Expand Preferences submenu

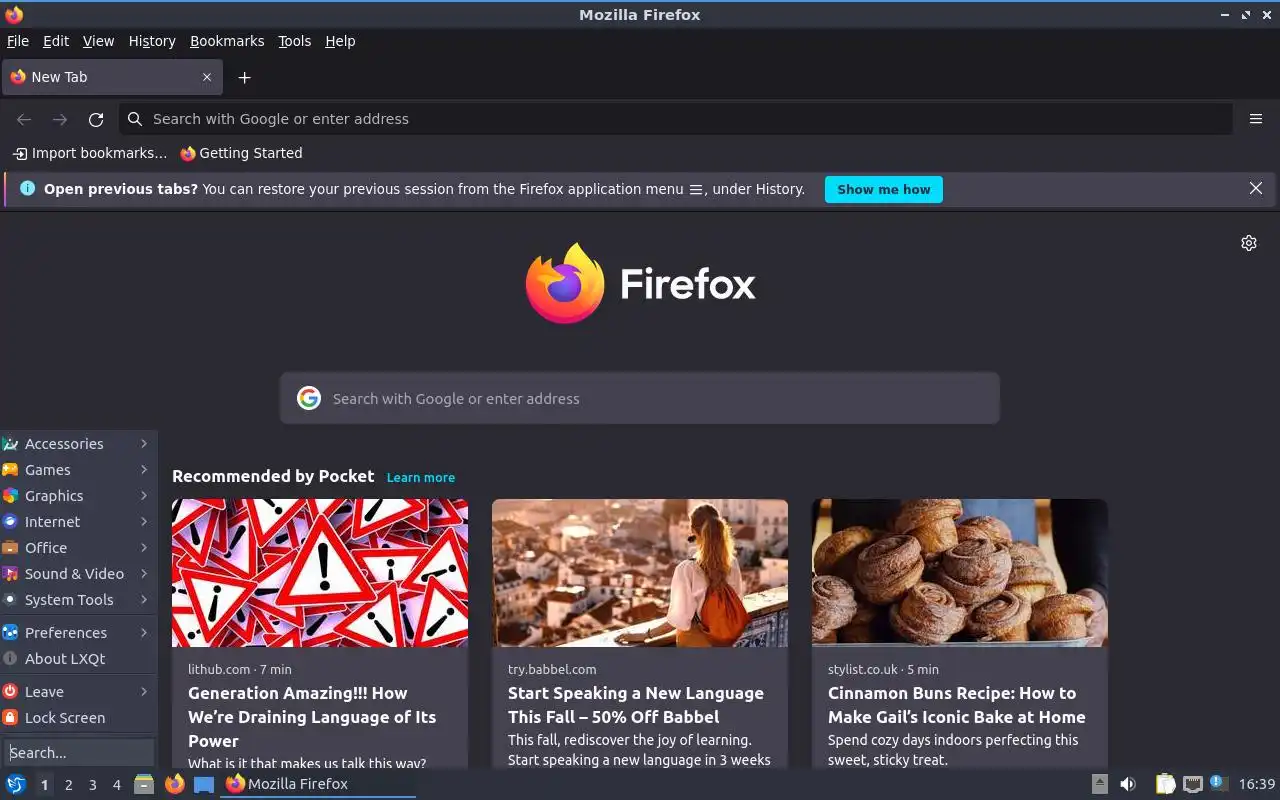tap(78, 633)
